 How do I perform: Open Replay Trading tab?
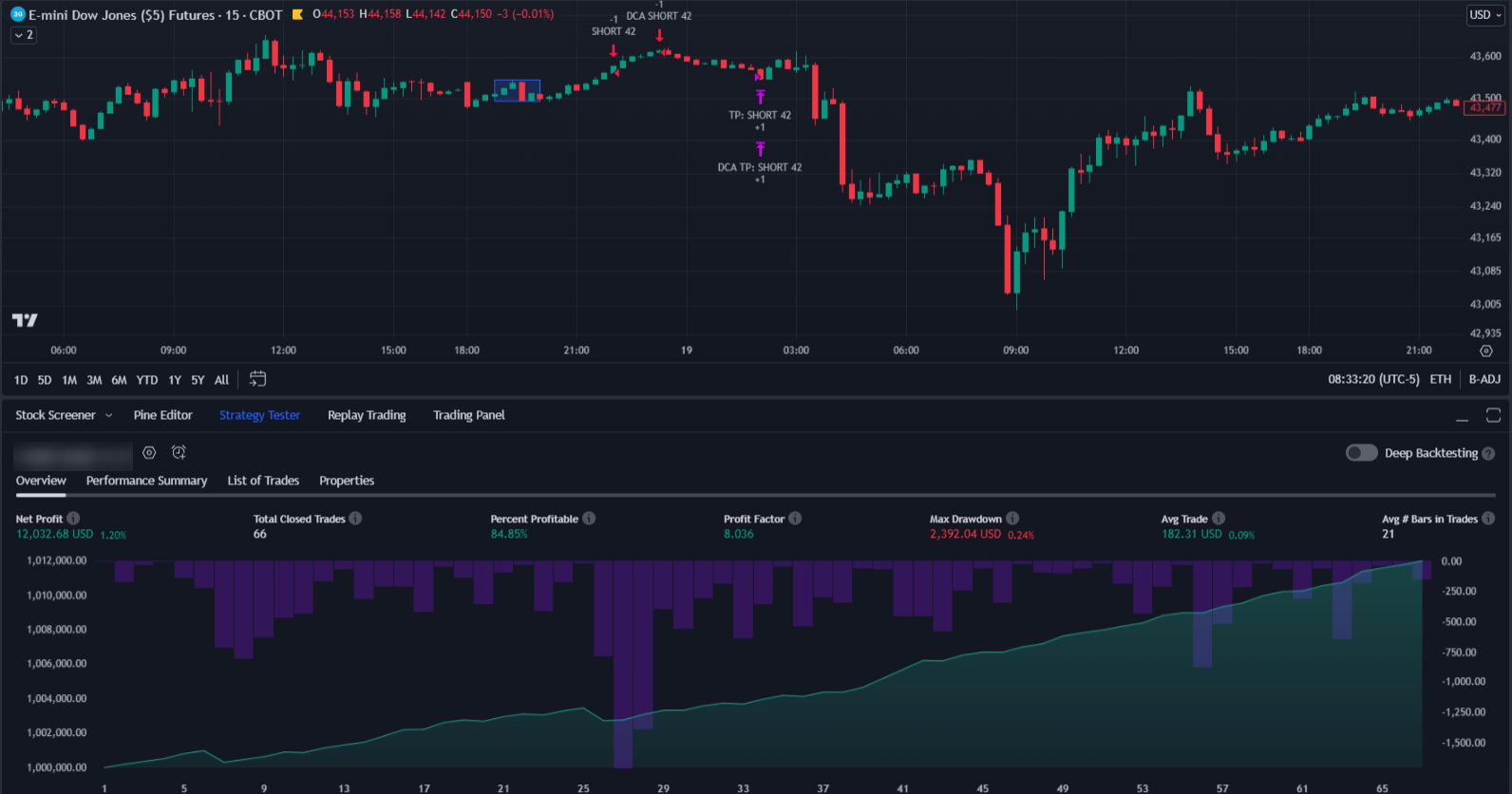click(x=367, y=415)
